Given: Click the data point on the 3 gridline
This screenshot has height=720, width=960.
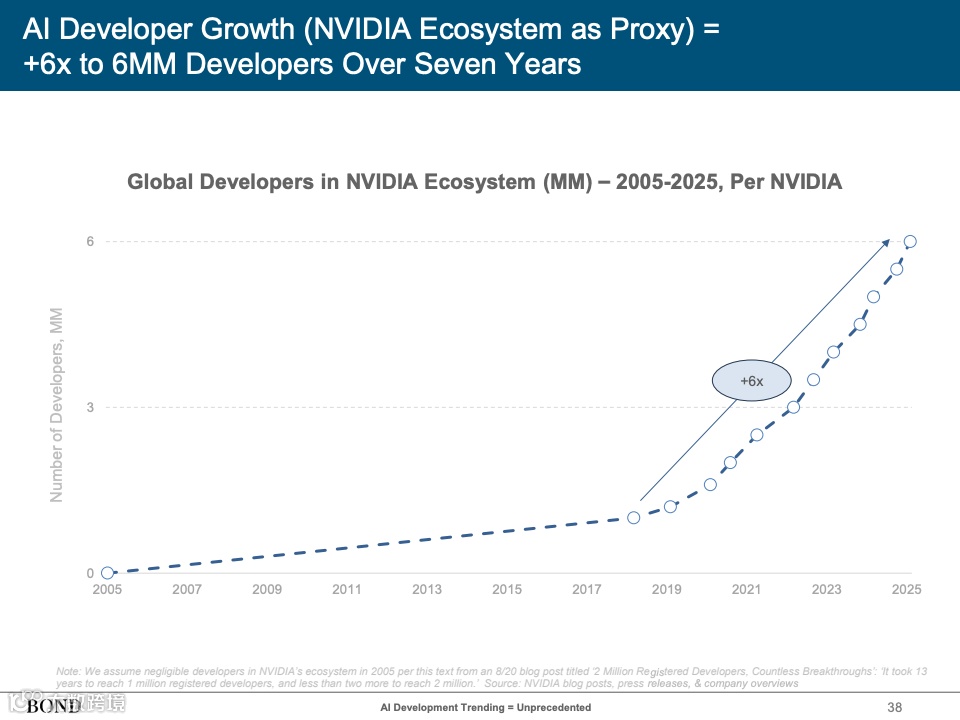Looking at the screenshot, I should 793,407.
